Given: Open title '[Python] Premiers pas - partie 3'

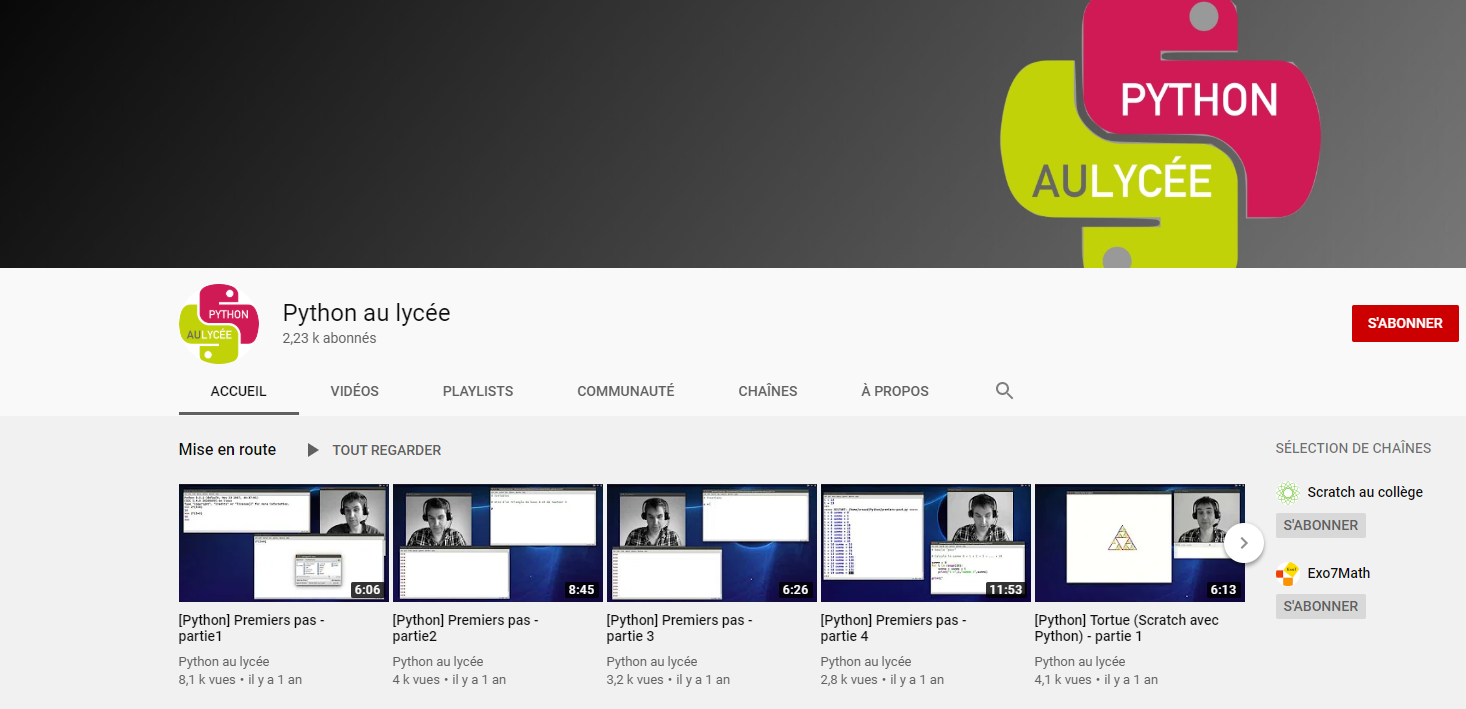Looking at the screenshot, I should [x=680, y=628].
